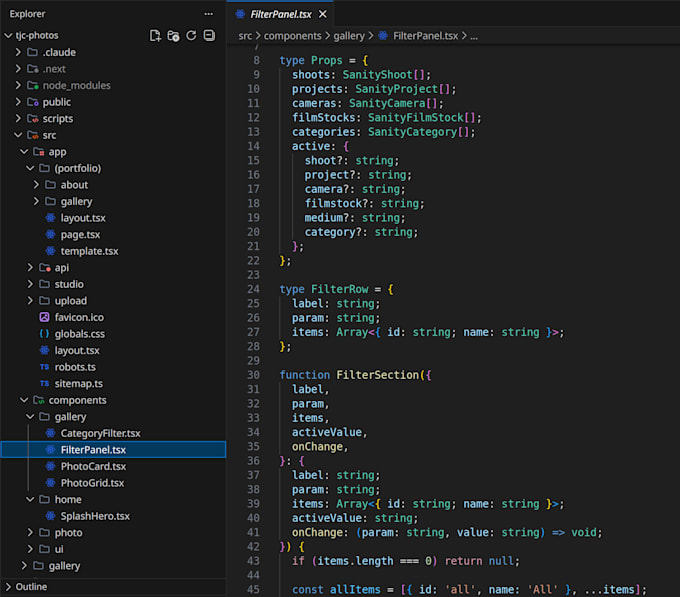
Task: Collapse the components folder
Action: click(x=24, y=400)
